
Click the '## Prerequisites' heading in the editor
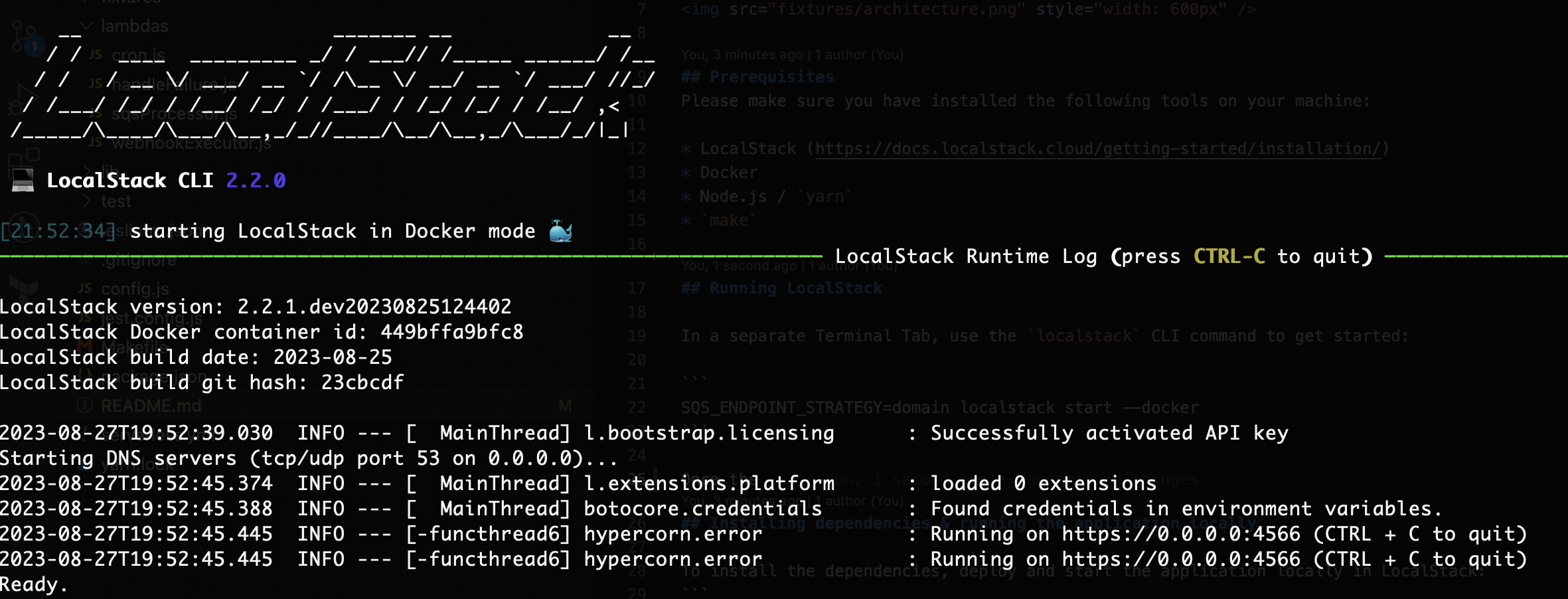click(x=757, y=77)
